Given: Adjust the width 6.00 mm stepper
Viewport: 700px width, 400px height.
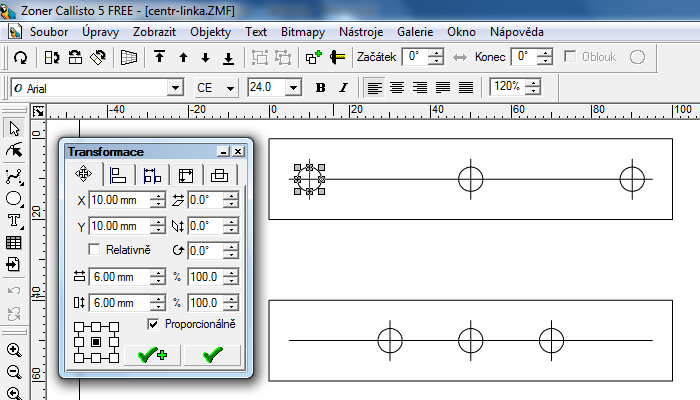Looking at the screenshot, I should (158, 277).
